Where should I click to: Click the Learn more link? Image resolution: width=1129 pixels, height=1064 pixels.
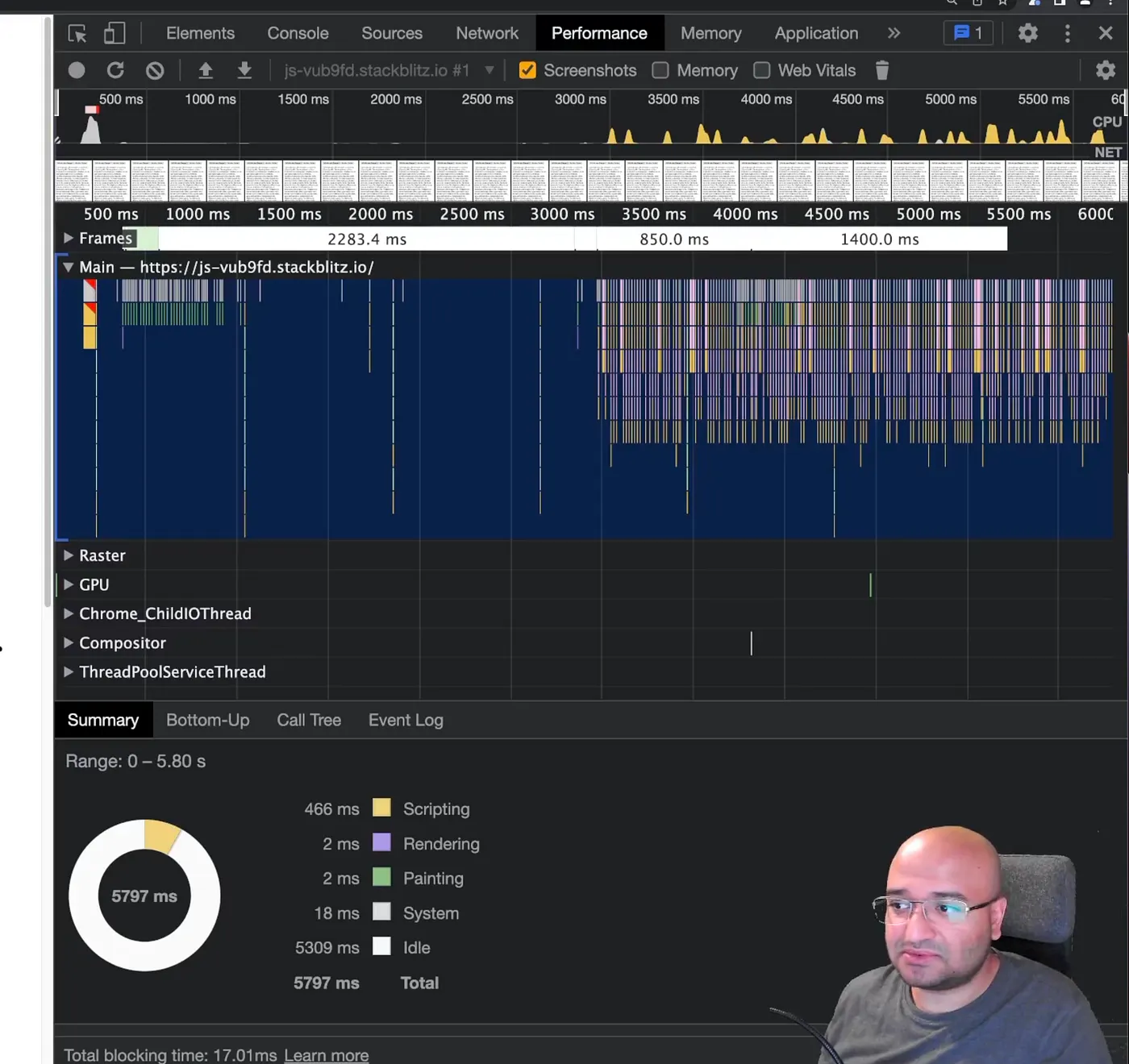click(326, 1055)
